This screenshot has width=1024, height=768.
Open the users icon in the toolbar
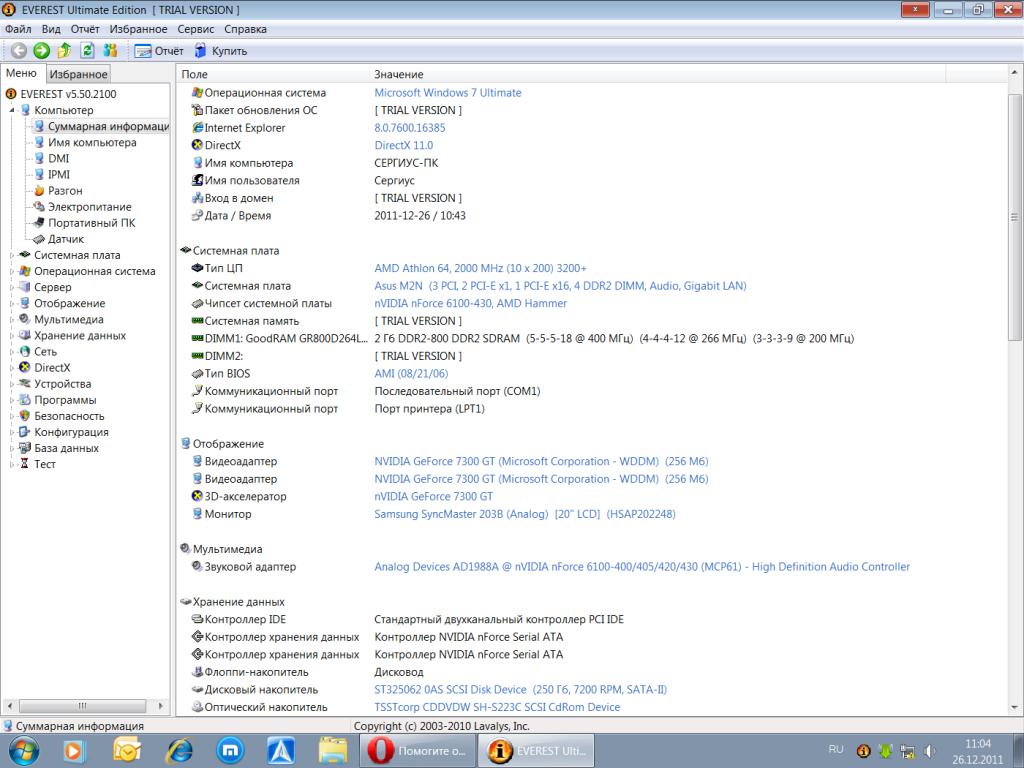click(x=110, y=50)
